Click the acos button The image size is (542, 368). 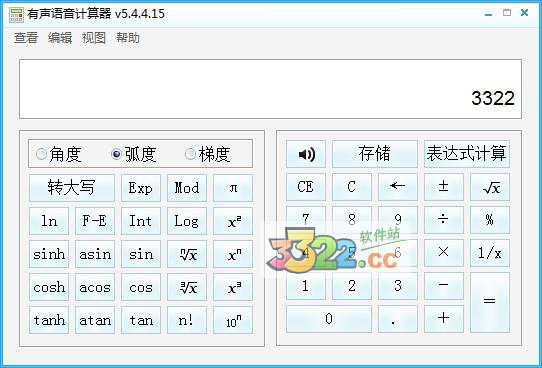[x=95, y=287]
